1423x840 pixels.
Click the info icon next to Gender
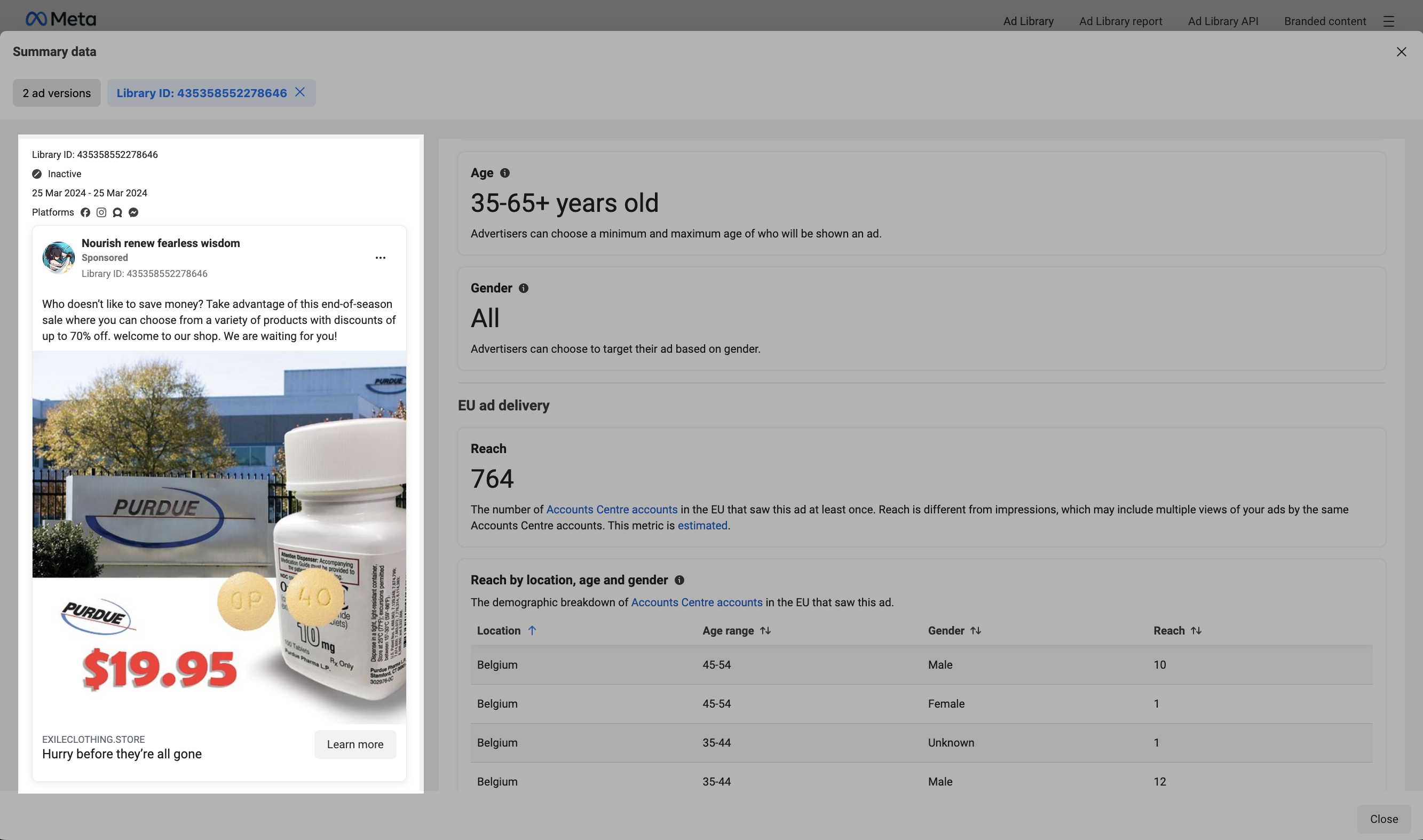tap(524, 289)
